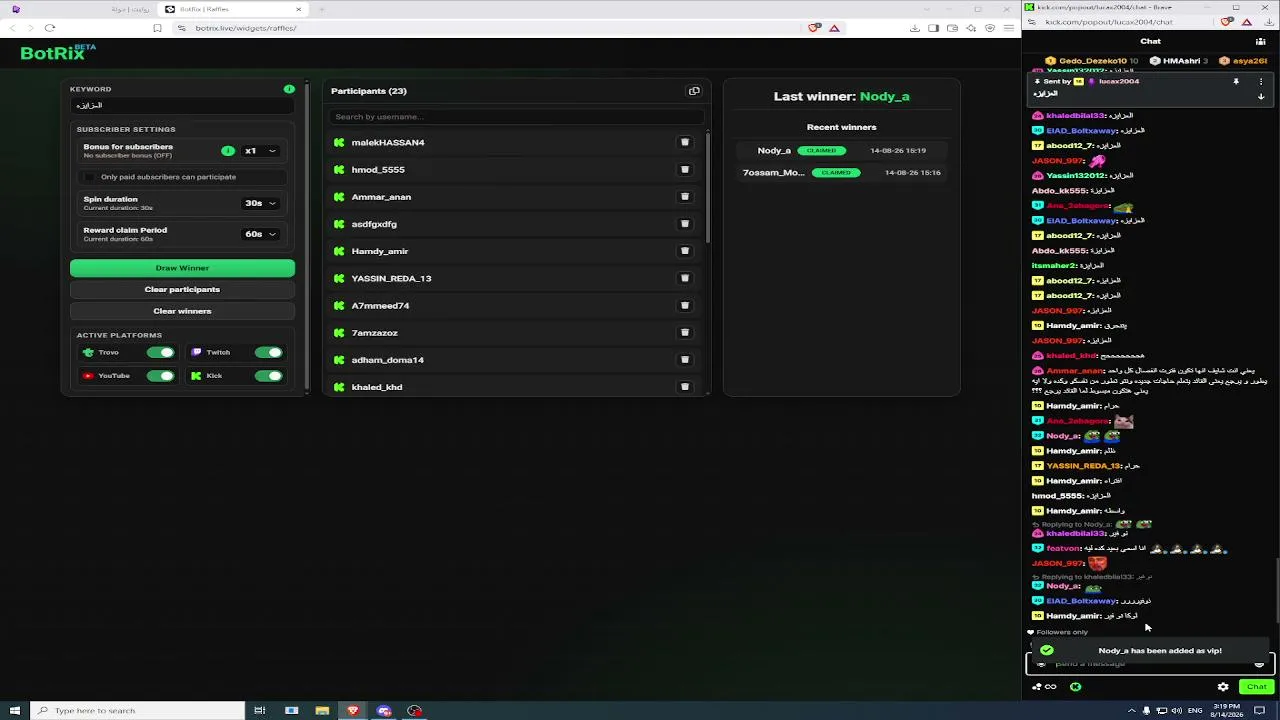
Task: Delete participant Ammar_anan via trash icon
Action: coord(685,197)
